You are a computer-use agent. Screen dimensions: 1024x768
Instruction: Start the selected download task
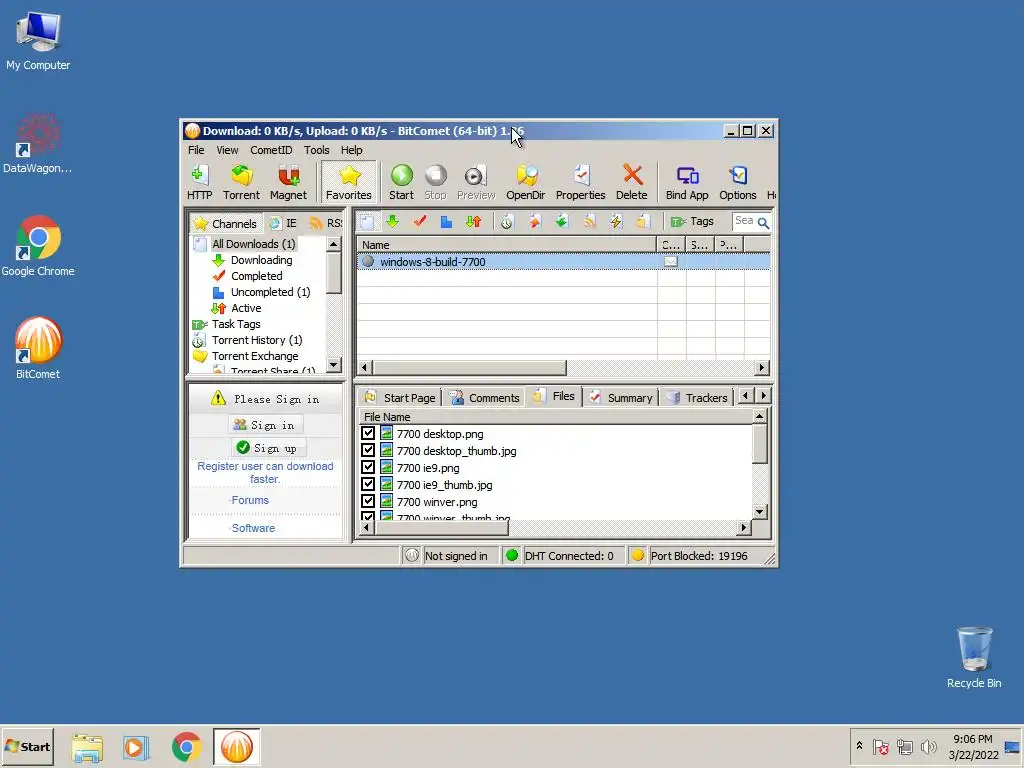click(x=401, y=182)
